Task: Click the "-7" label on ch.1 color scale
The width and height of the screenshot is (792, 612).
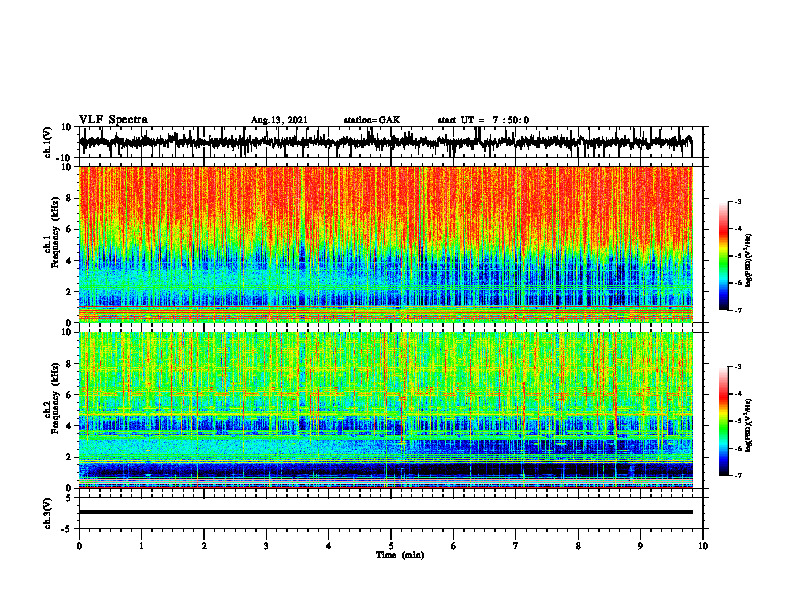Action: 737,310
